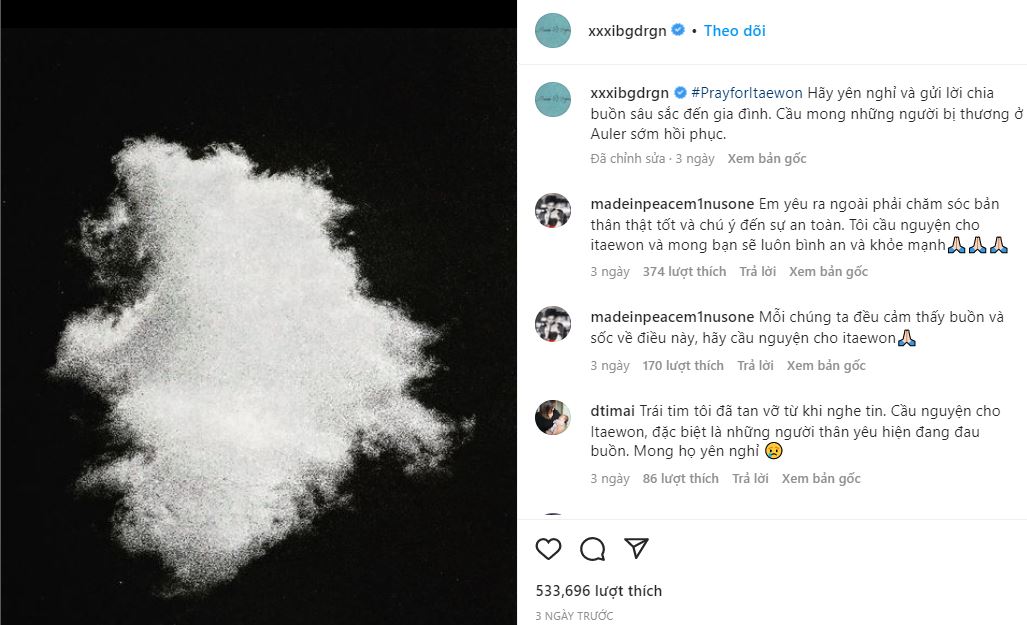Open comment box via the speech bubble icon
Viewport: 1027px width, 625px height.
(x=590, y=548)
